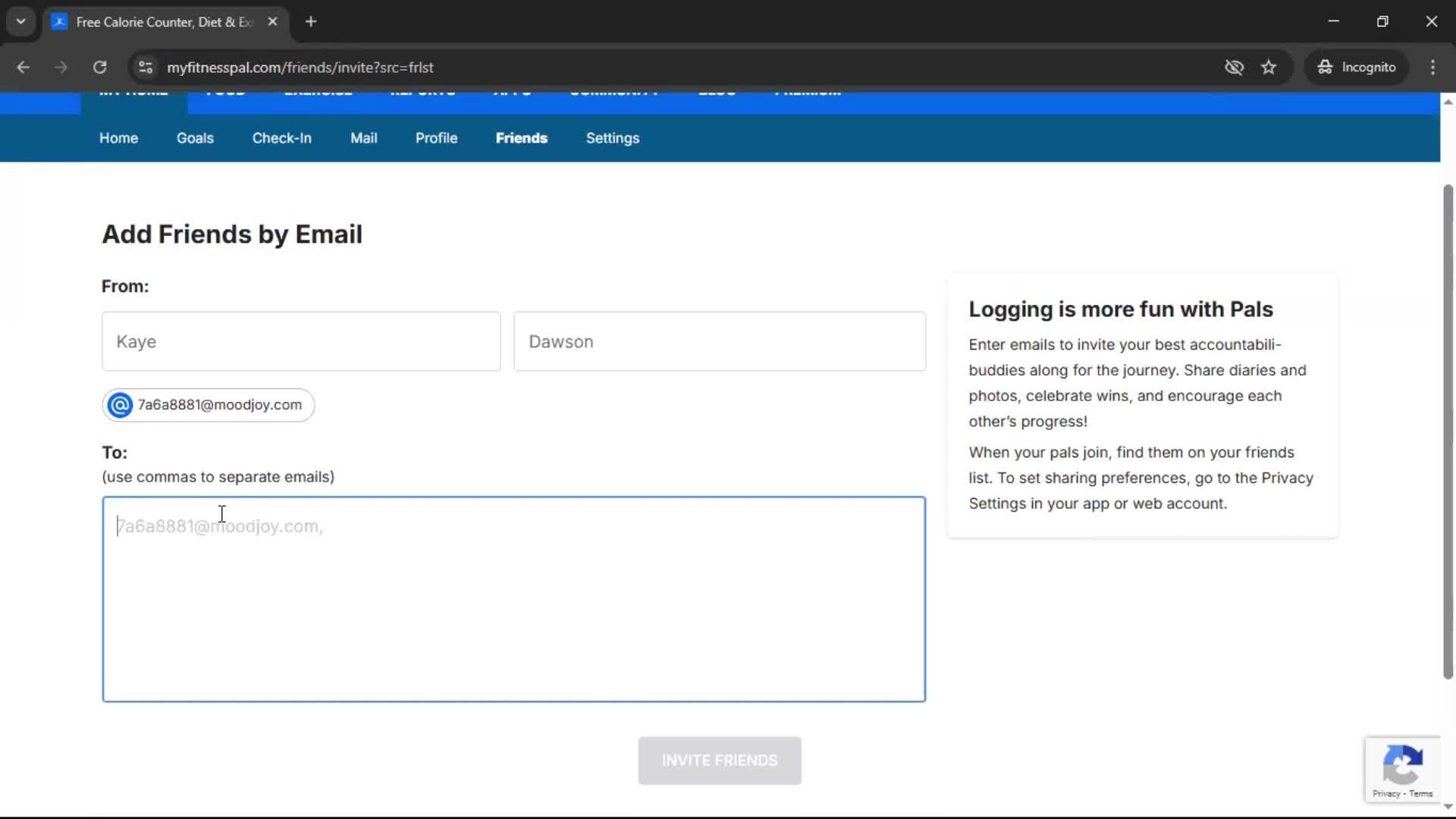Viewport: 1456px width, 819px height.
Task: Click the Add Friends by Email heading
Action: click(x=232, y=234)
